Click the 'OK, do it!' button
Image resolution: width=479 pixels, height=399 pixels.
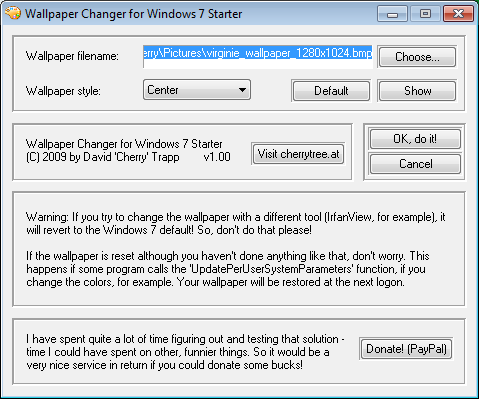tap(415, 139)
